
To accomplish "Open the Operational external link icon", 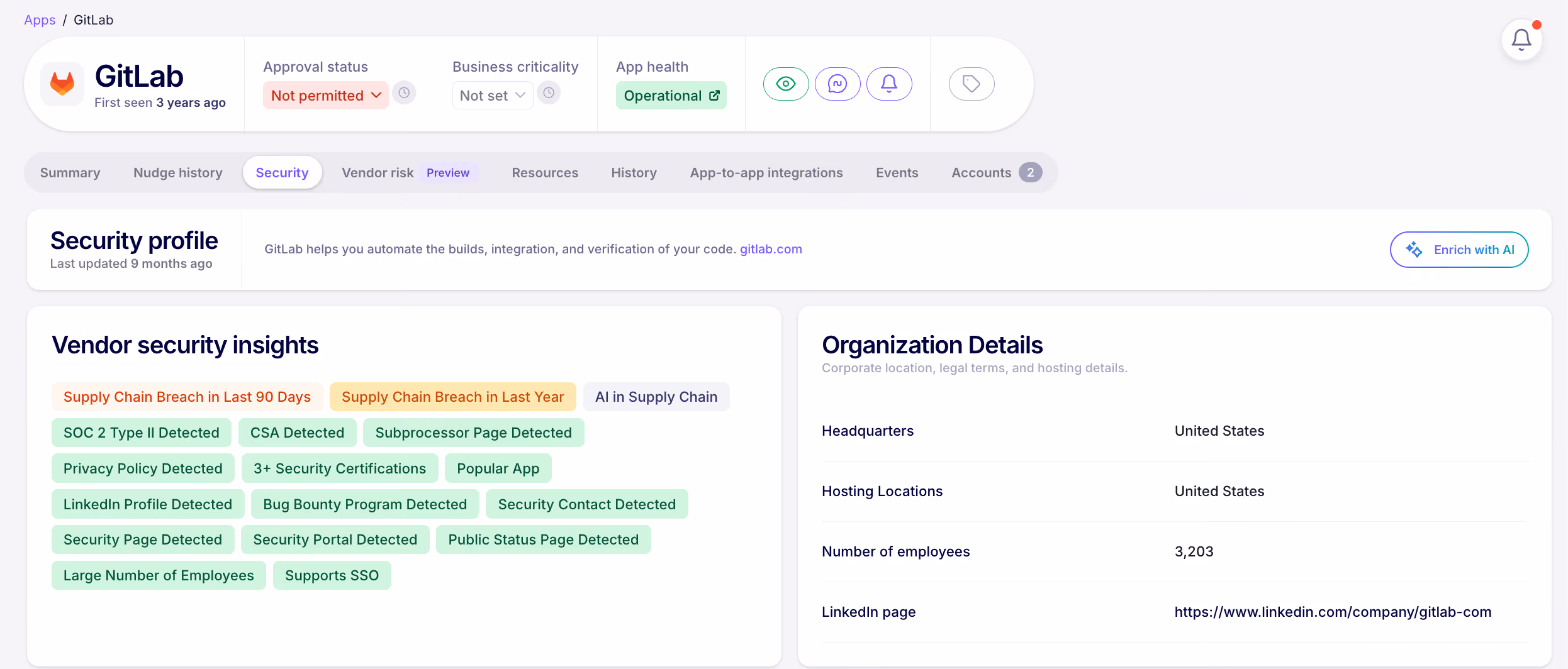I will click(x=714, y=96).
